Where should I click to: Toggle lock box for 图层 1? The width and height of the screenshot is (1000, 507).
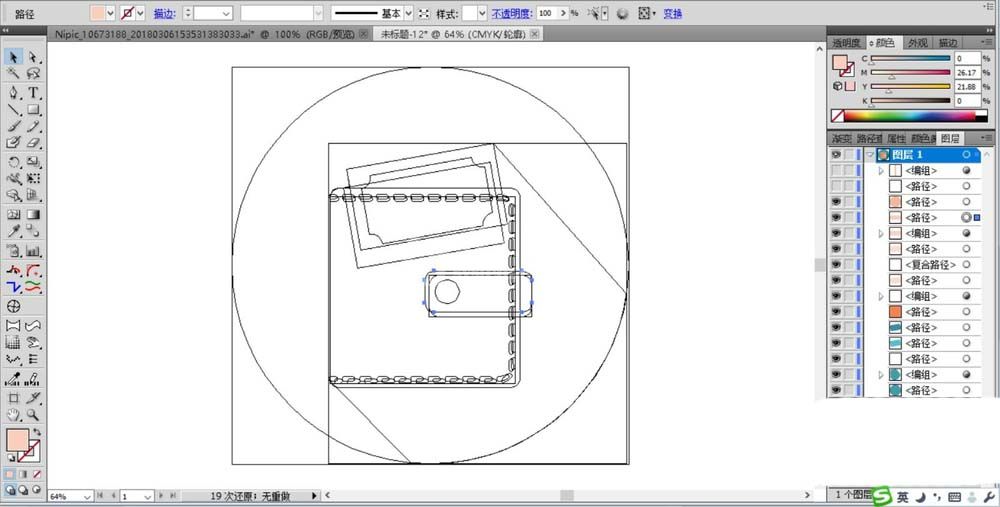(849, 155)
